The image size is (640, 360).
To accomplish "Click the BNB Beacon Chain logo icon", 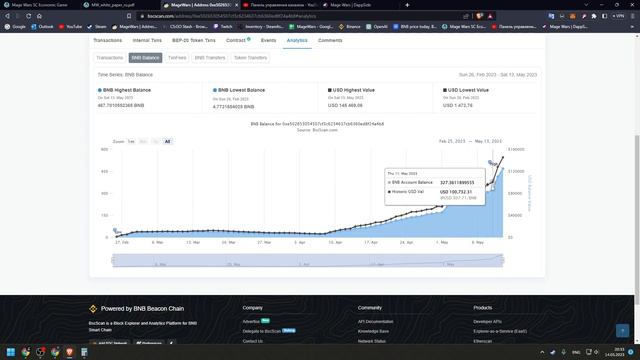I will 93,309.
